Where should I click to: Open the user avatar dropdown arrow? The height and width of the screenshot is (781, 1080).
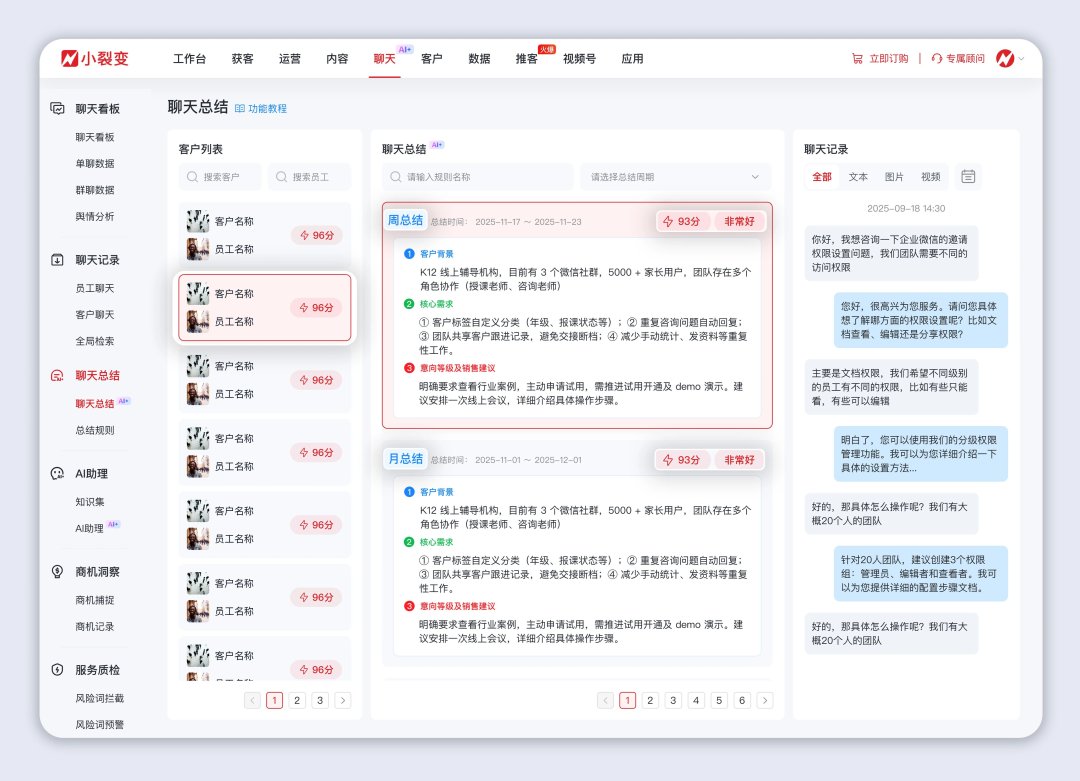pyautogui.click(x=1021, y=59)
